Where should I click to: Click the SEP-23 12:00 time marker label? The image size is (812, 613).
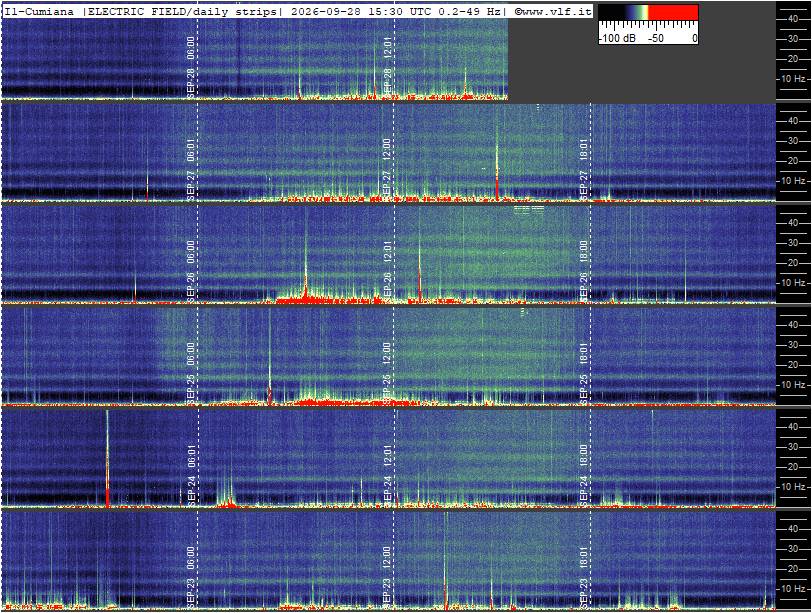pos(387,577)
